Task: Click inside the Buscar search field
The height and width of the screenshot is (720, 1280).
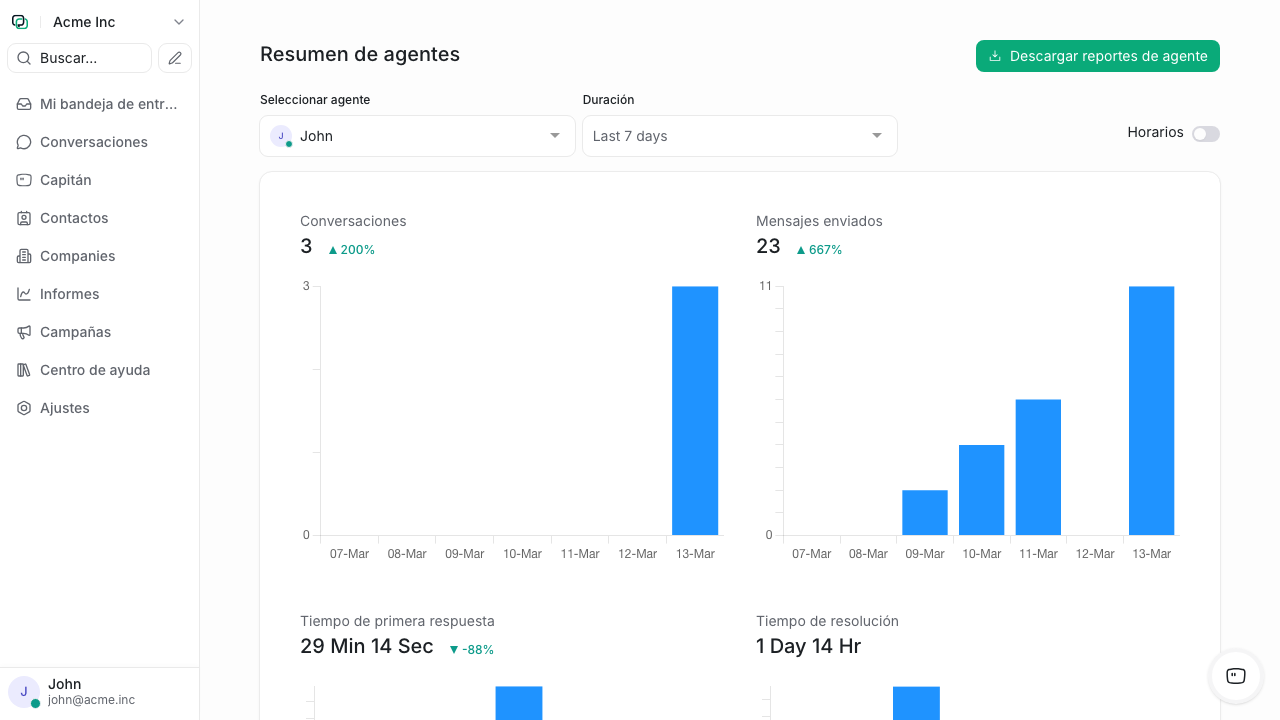Action: coord(79,58)
